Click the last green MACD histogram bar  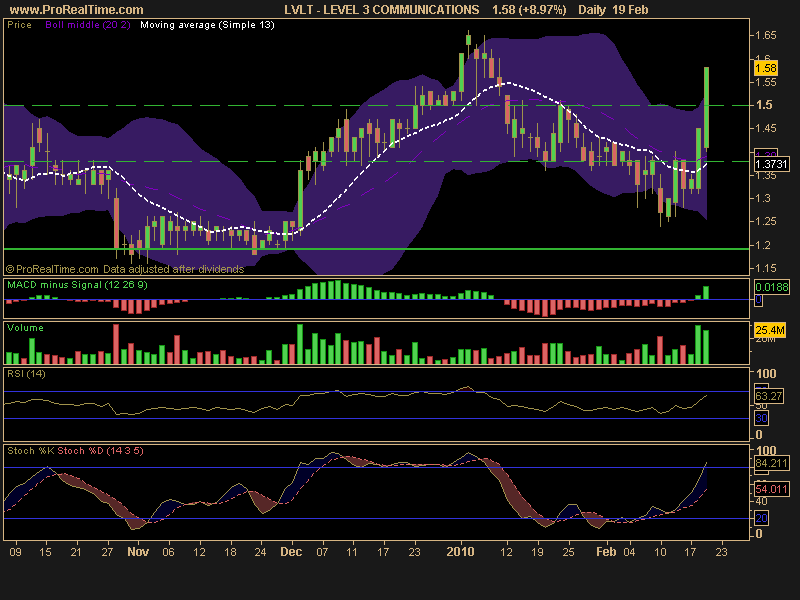pyautogui.click(x=706, y=293)
